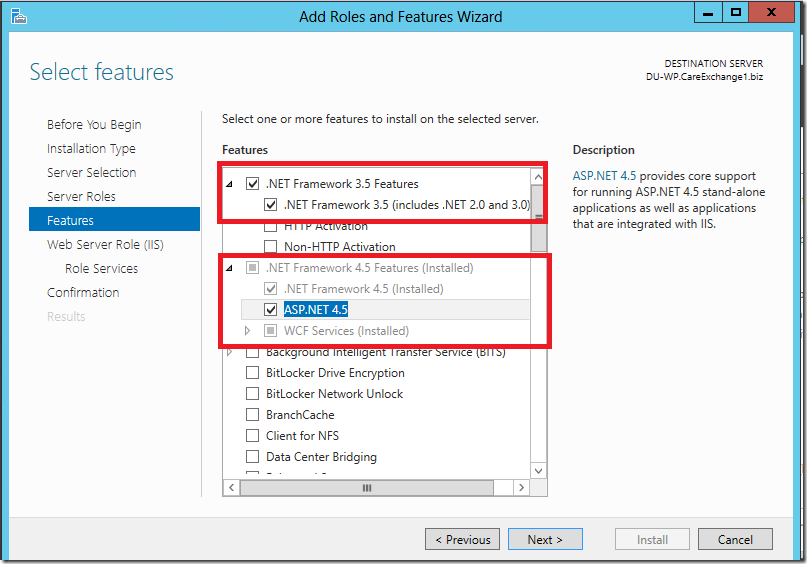Image resolution: width=807 pixels, height=564 pixels.
Task: Uncheck the ASP.NET 4.5 checkbox
Action: pos(270,309)
